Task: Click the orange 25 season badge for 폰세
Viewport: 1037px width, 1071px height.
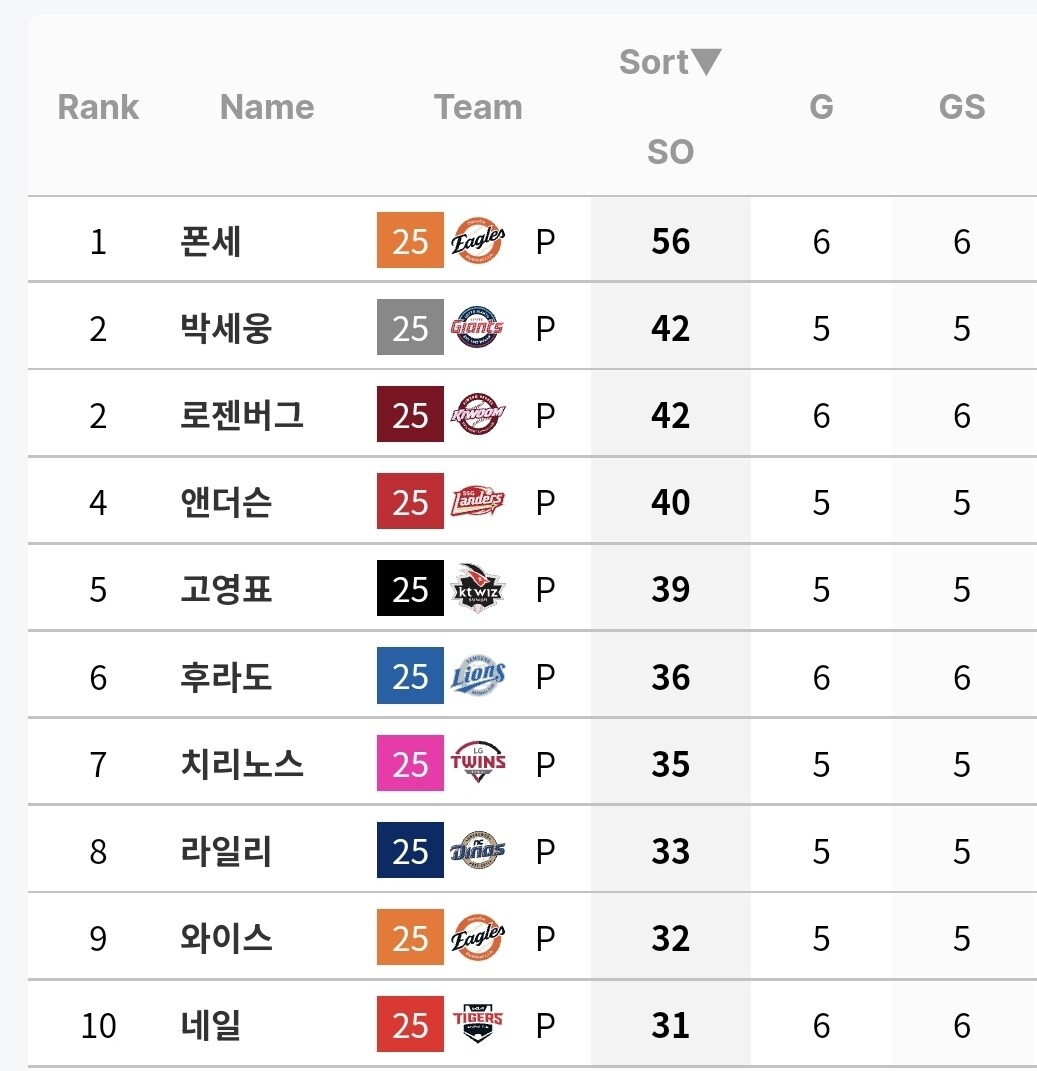Action: (x=410, y=240)
